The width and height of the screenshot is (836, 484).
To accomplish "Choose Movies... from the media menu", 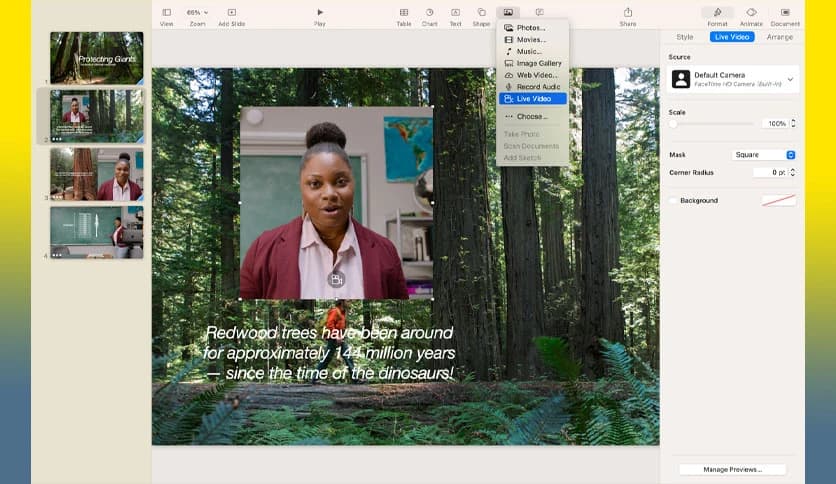I will click(532, 39).
